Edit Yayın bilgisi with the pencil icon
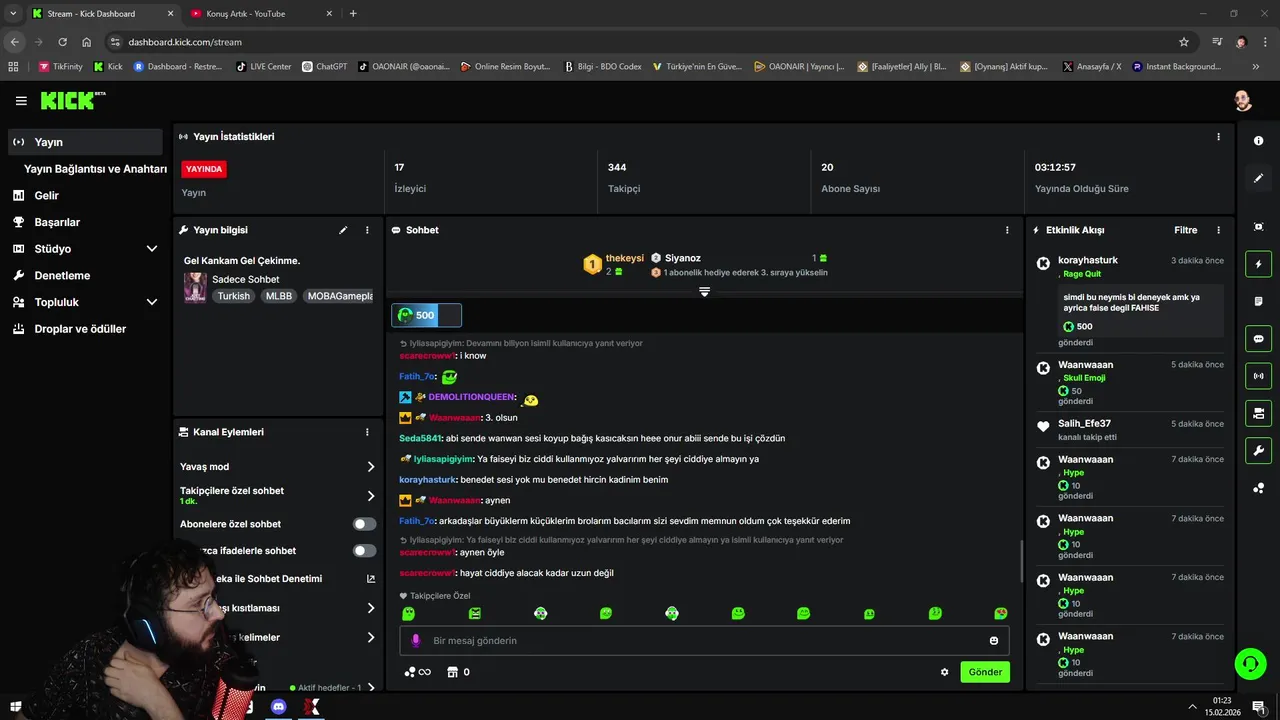This screenshot has height=720, width=1280. point(343,230)
